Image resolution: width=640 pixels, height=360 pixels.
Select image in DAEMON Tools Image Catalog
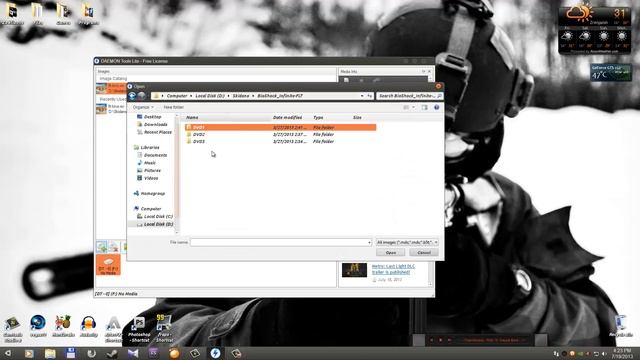[x=111, y=88]
